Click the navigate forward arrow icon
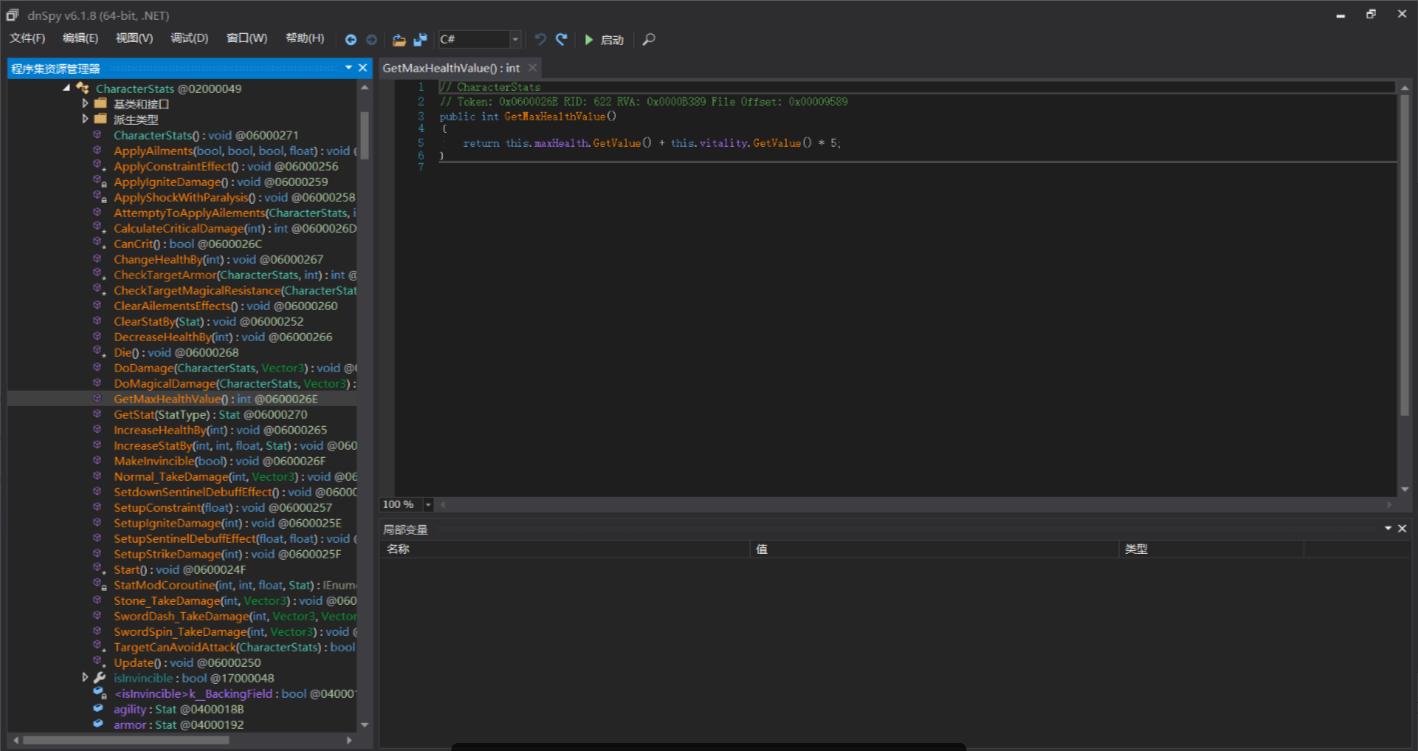The height and width of the screenshot is (751, 1418). (x=371, y=40)
